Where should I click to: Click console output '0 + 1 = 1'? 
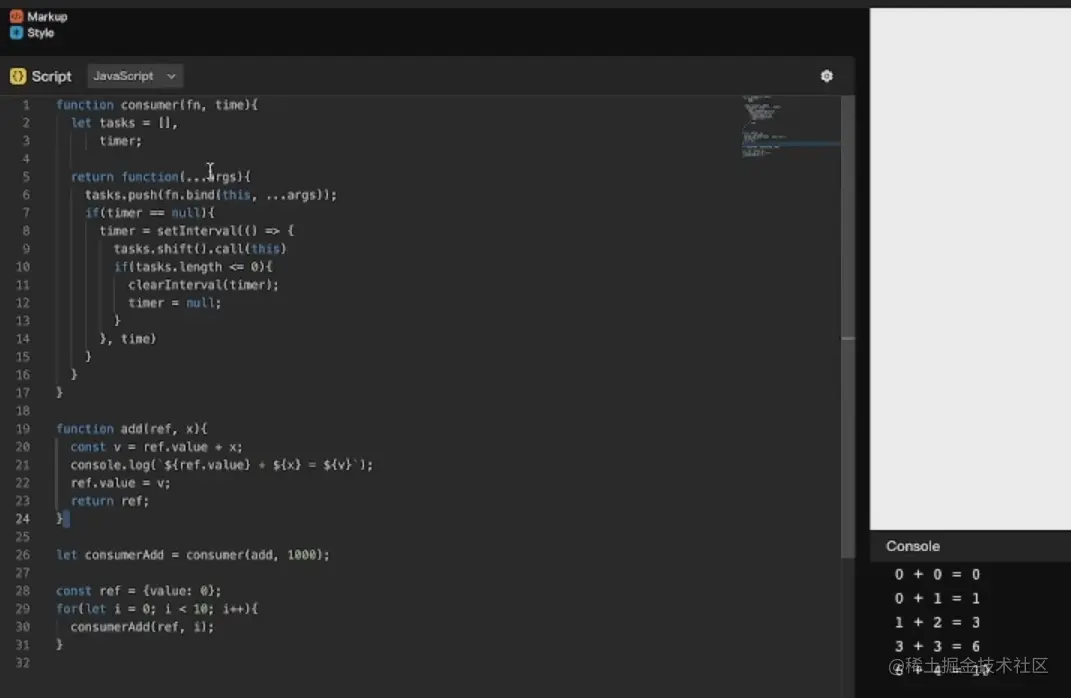[x=937, y=599]
